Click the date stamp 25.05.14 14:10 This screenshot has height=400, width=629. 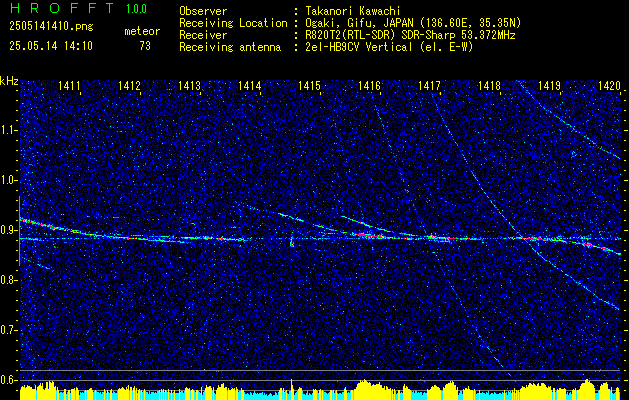point(51,46)
